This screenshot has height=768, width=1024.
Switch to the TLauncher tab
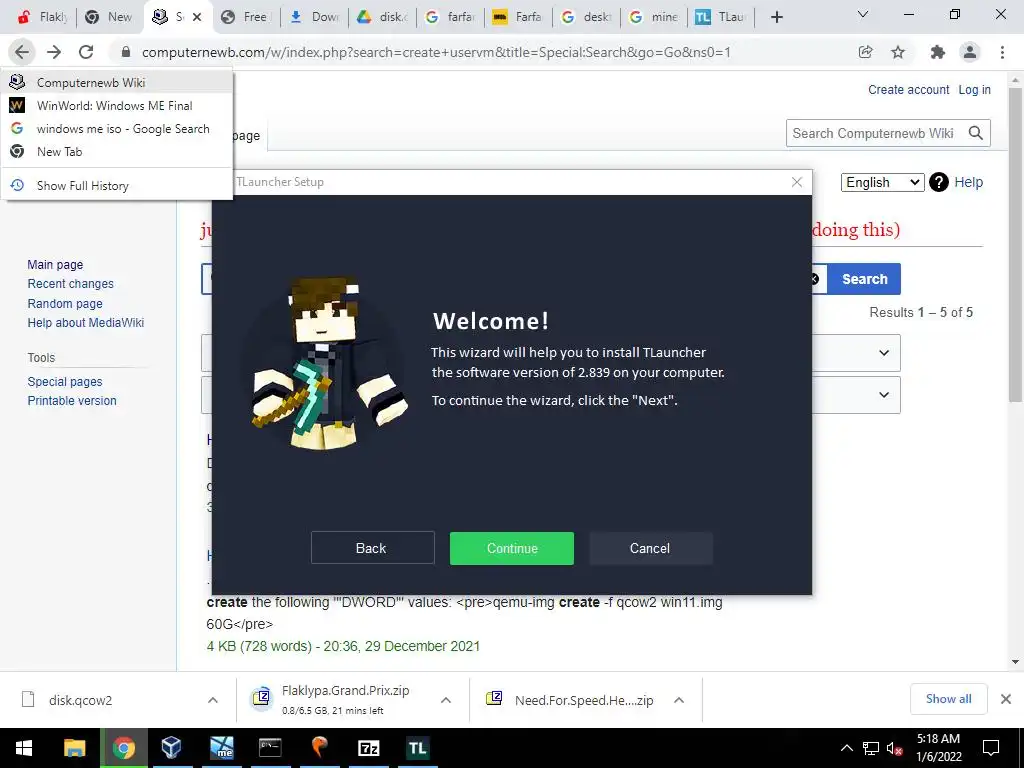[720, 17]
